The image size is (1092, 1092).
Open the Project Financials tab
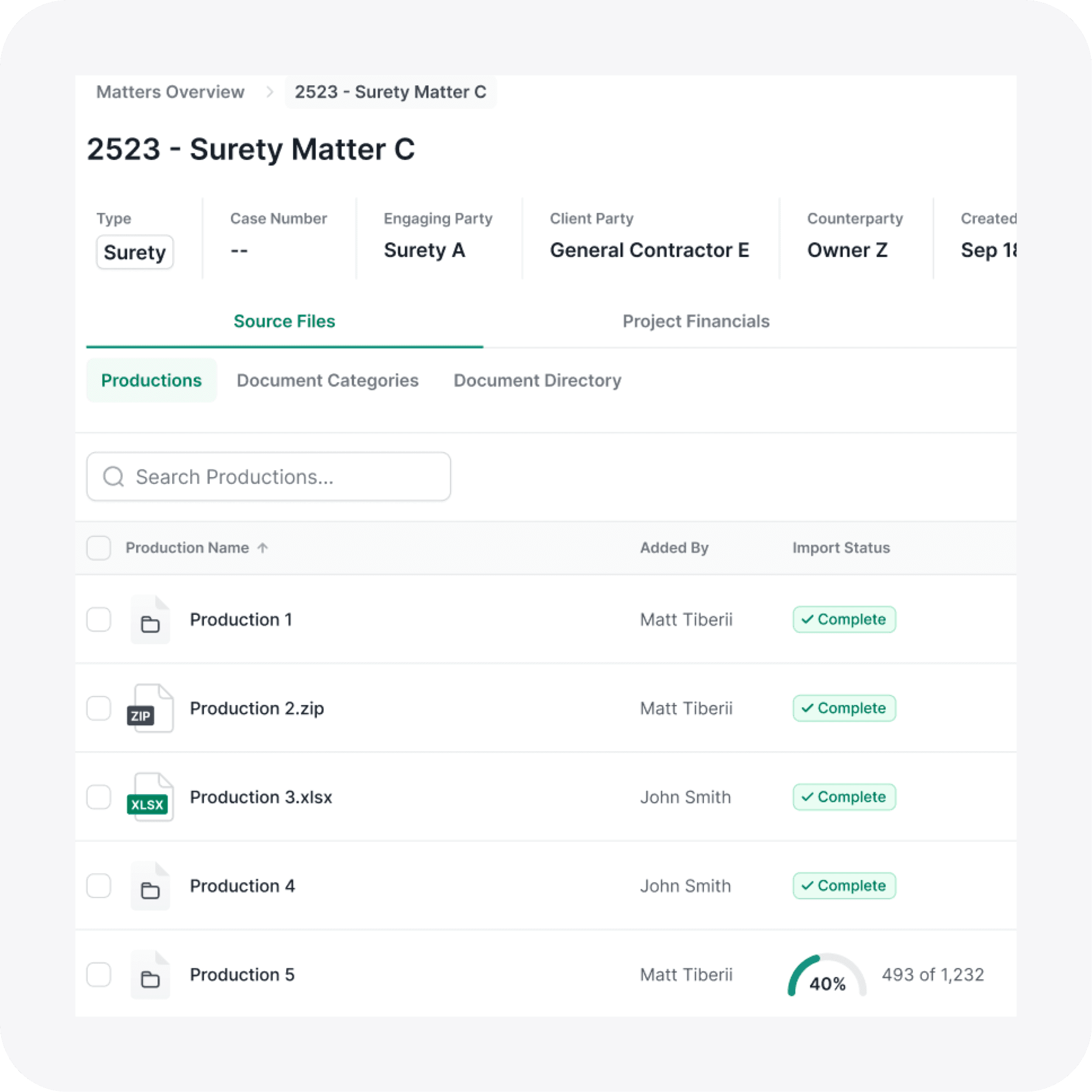coord(695,321)
